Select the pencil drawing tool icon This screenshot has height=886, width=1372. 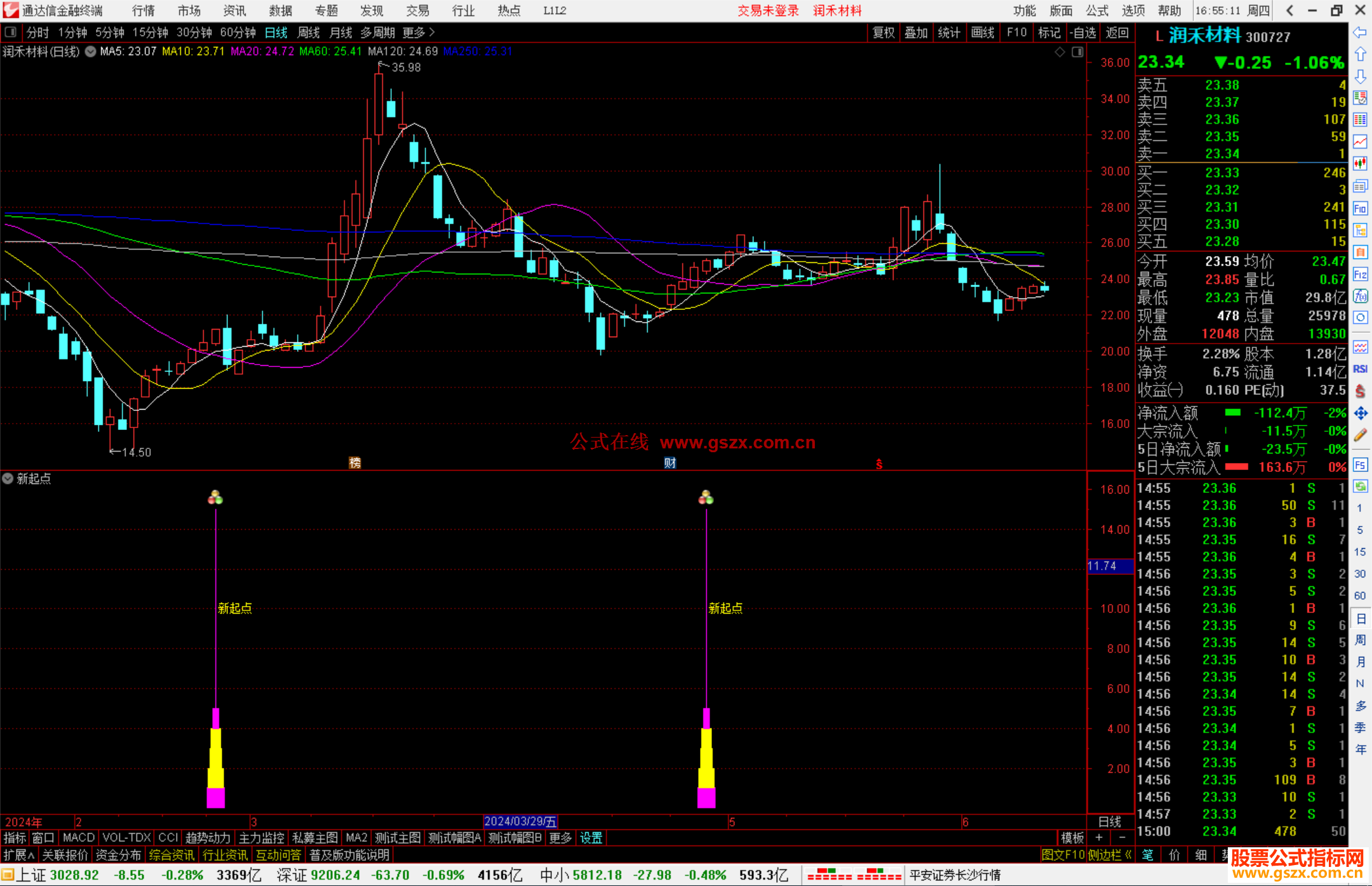pyautogui.click(x=1360, y=435)
